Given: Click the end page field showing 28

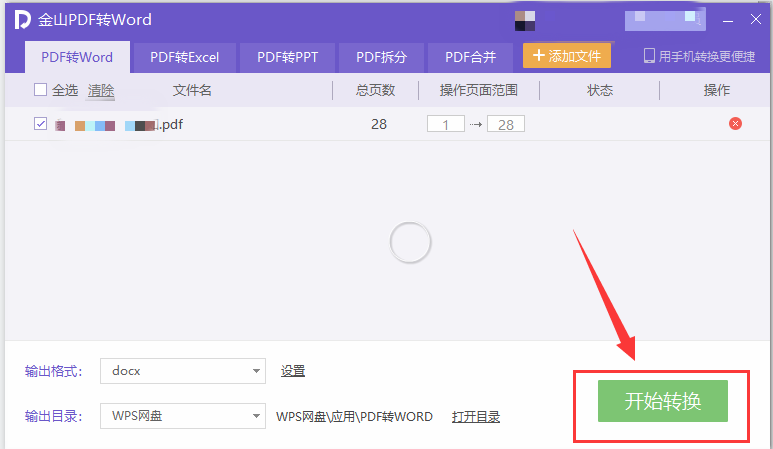Looking at the screenshot, I should tap(506, 124).
